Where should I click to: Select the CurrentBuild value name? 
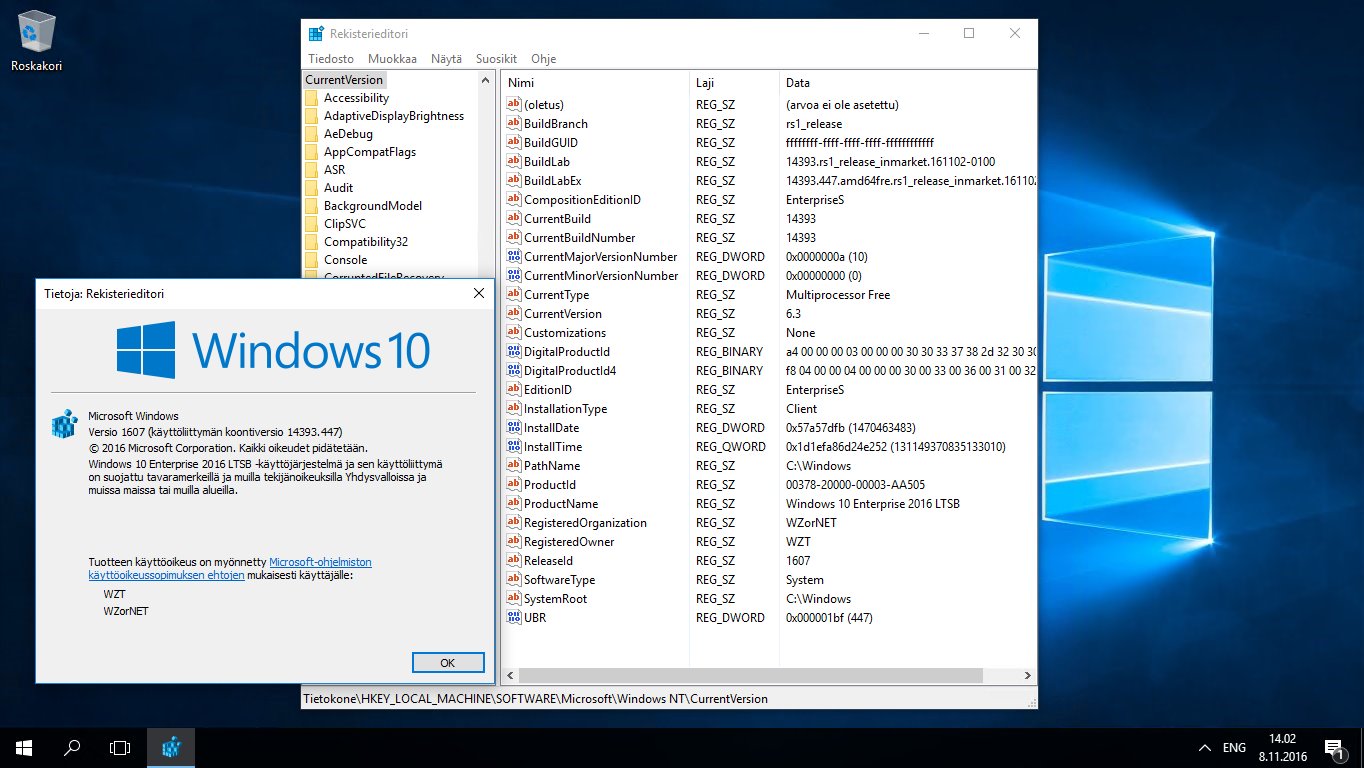coord(557,219)
